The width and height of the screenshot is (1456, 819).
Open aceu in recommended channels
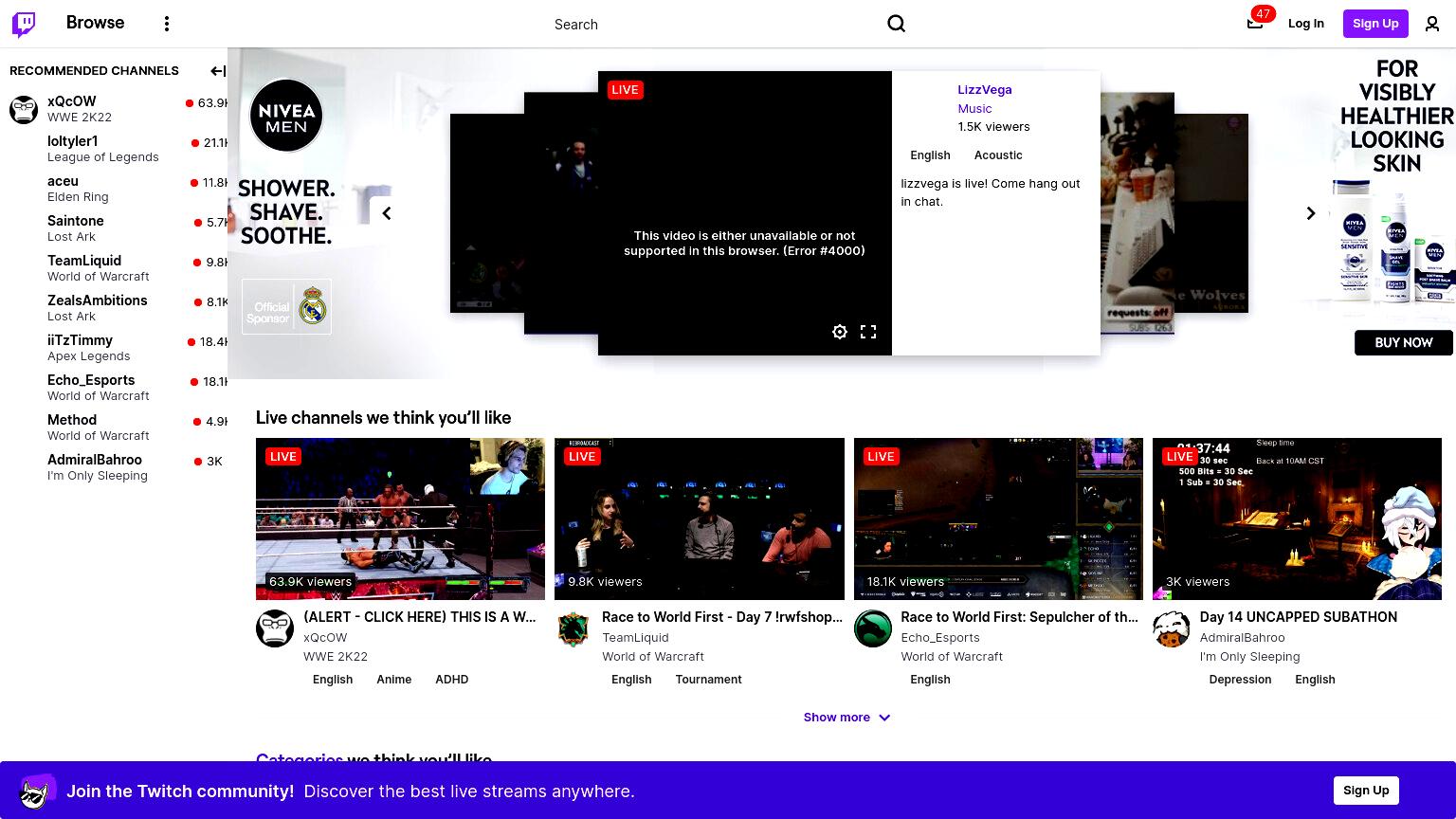point(114,189)
